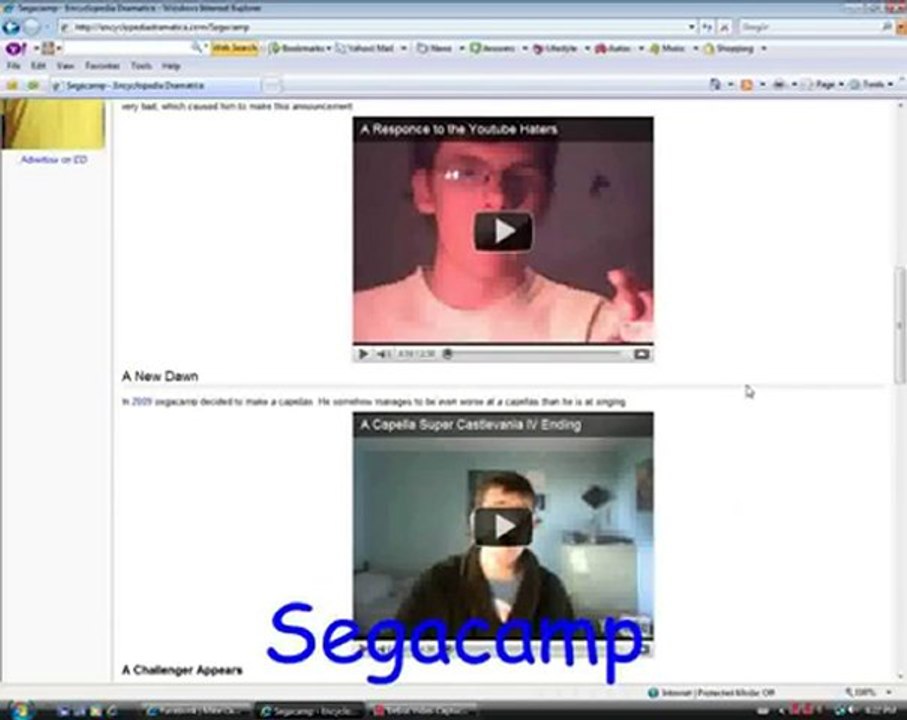This screenshot has height=720, width=907.
Task: Click big play button on Castlevania IV video
Action: click(x=503, y=526)
